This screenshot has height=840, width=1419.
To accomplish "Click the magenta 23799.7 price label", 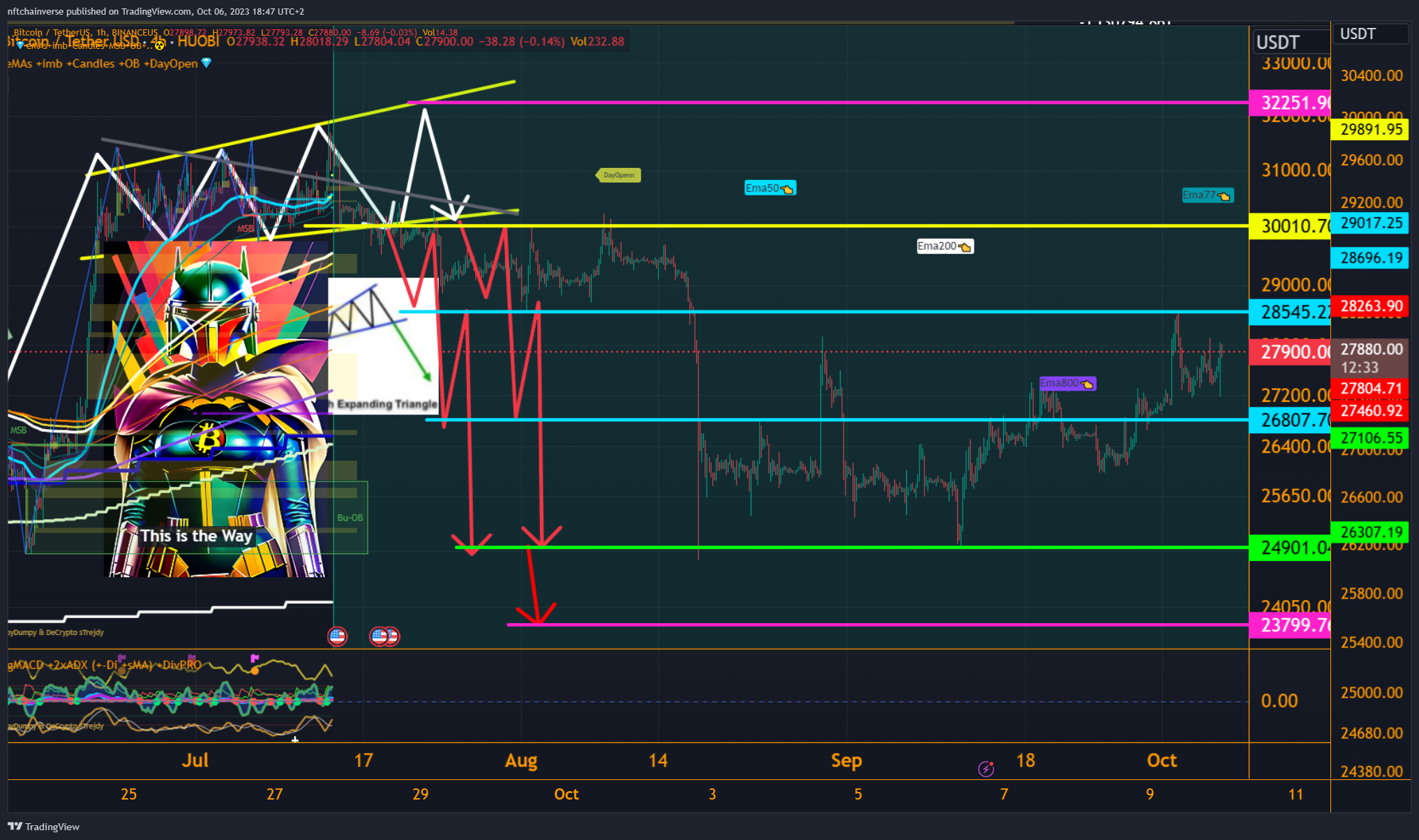I will click(x=1290, y=624).
